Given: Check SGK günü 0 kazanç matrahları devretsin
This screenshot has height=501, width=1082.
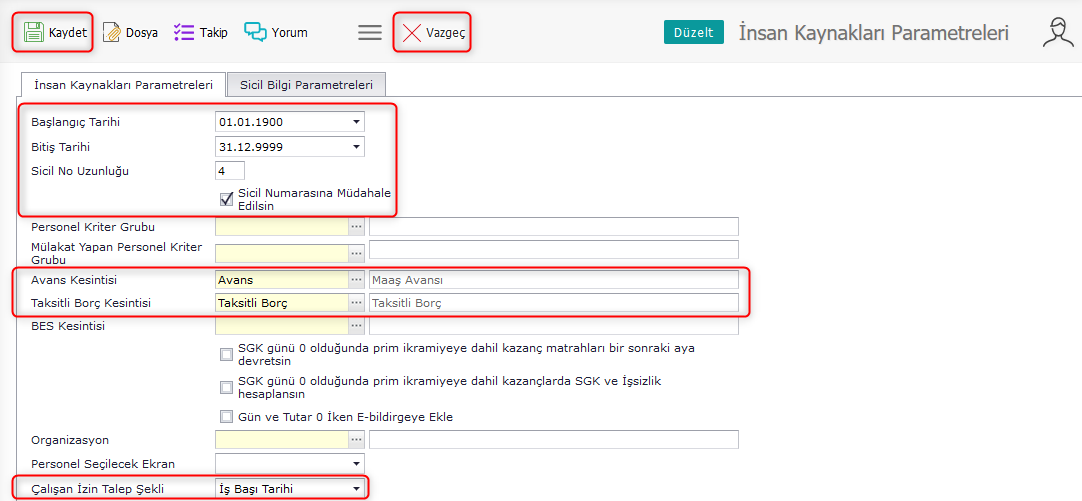Looking at the screenshot, I should [226, 354].
